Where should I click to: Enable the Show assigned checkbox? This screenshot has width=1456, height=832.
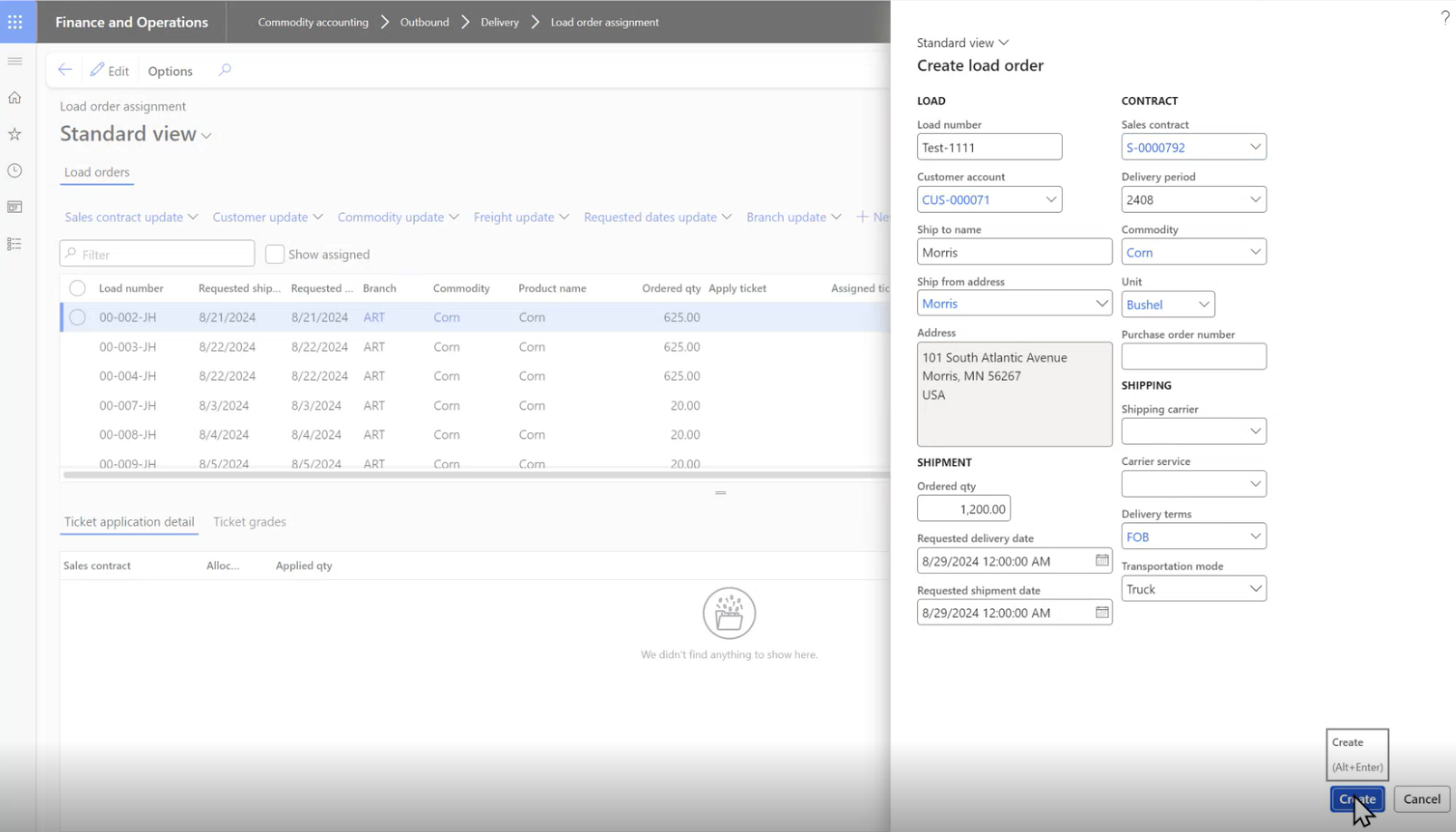pyautogui.click(x=275, y=254)
